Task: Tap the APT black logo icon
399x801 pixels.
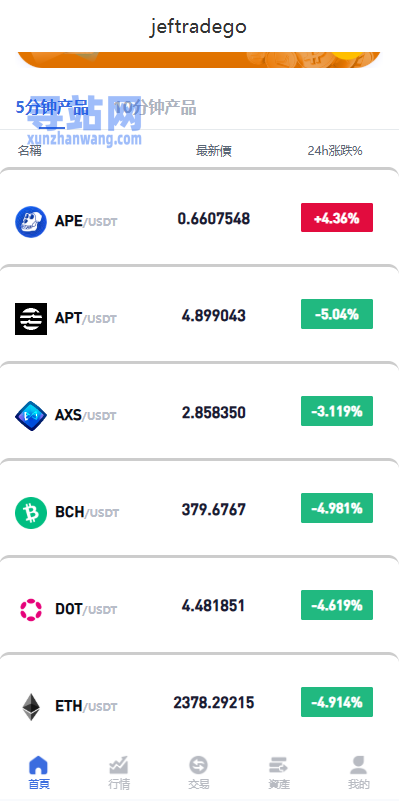Action: click(31, 319)
